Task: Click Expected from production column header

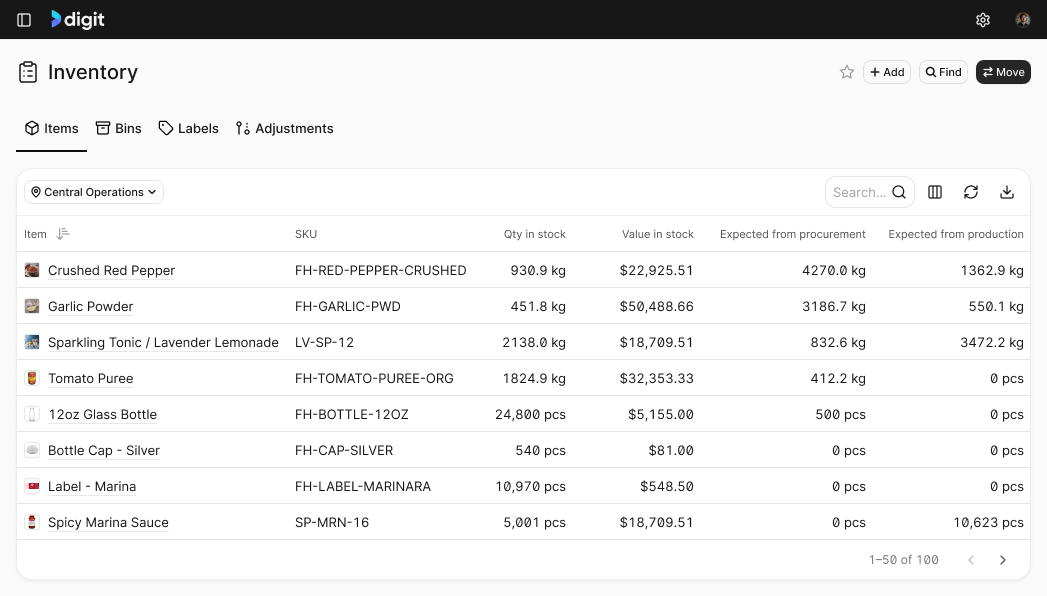Action: (x=956, y=234)
